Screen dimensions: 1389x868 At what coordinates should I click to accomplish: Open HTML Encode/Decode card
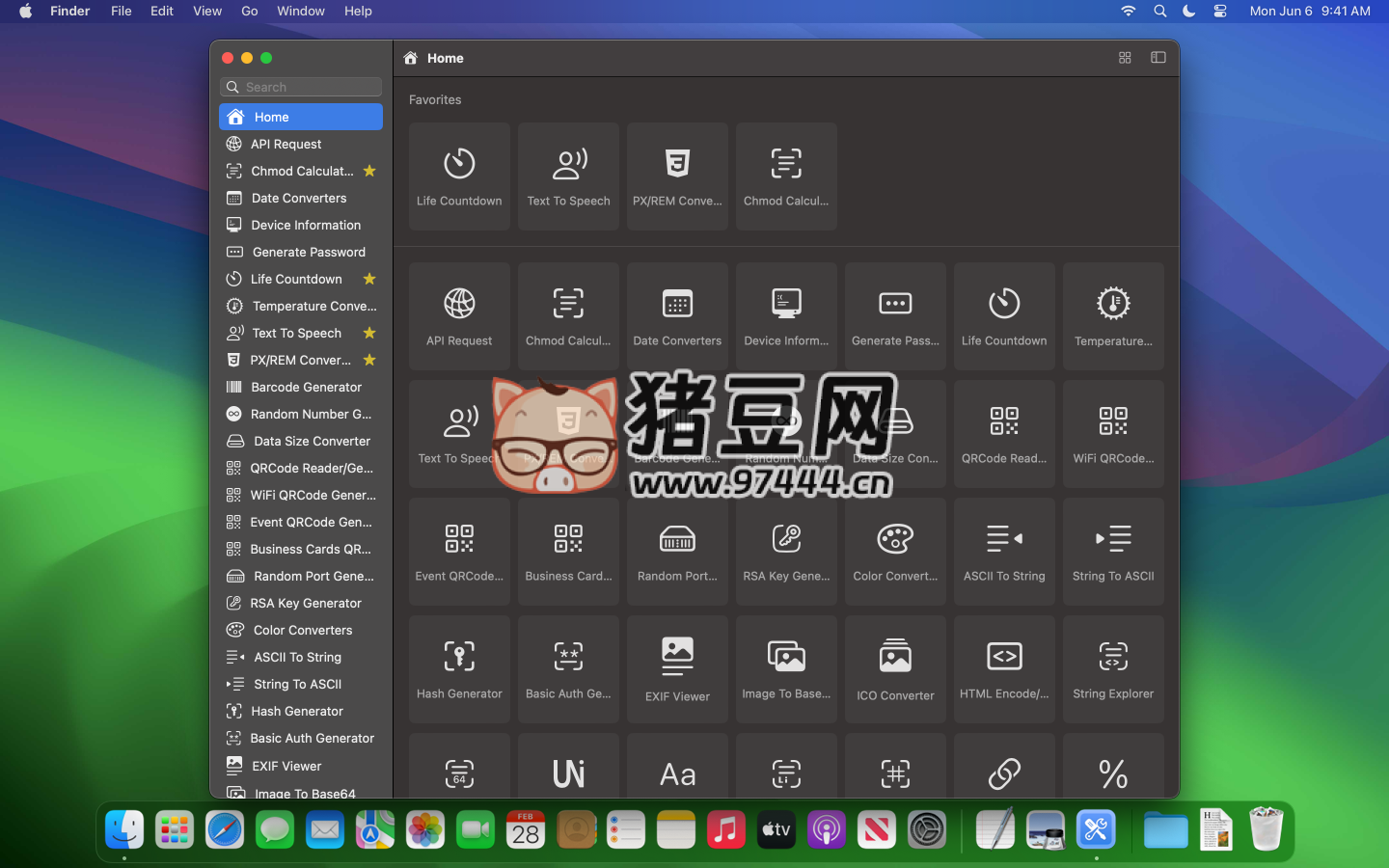(x=1004, y=669)
